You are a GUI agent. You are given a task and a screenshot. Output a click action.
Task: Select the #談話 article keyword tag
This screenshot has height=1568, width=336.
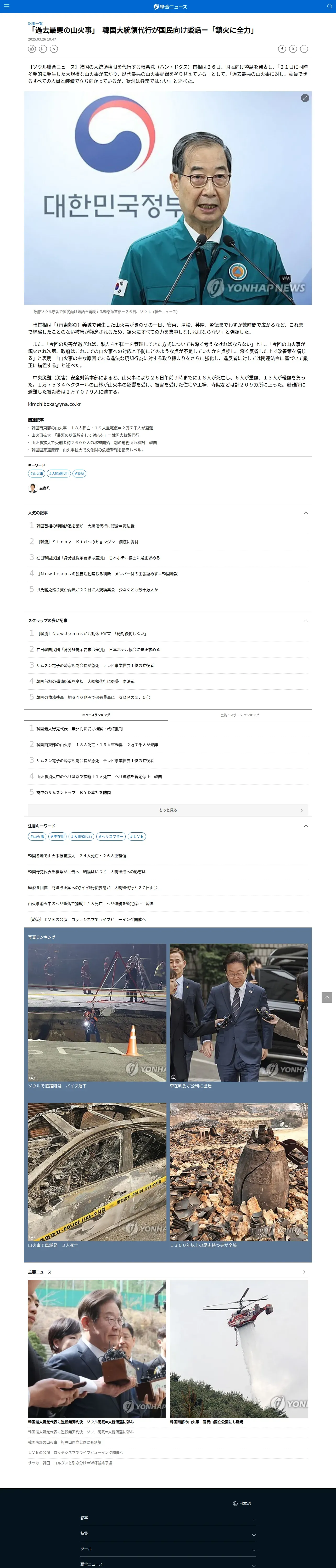[x=79, y=473]
